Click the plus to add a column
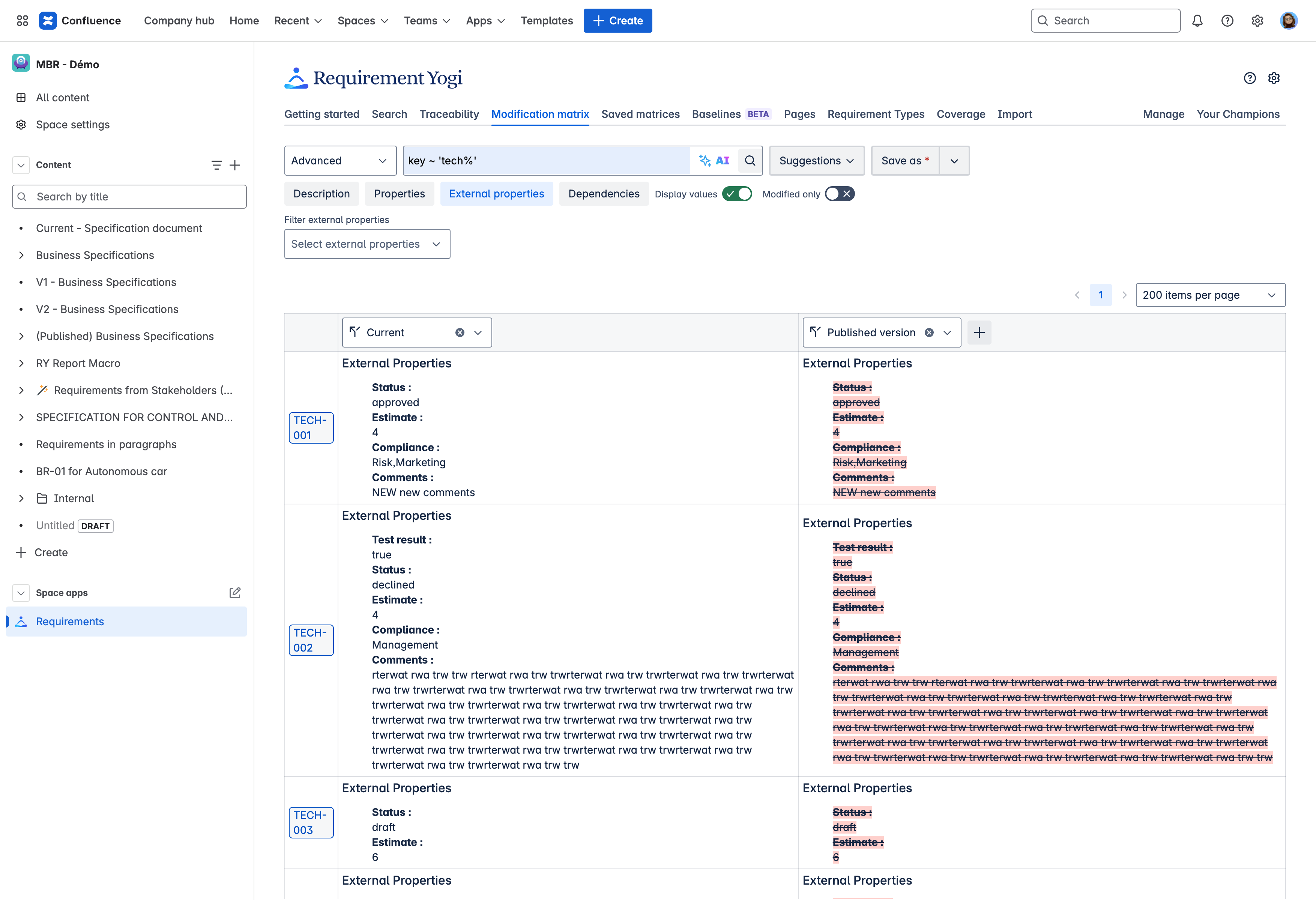 point(979,333)
